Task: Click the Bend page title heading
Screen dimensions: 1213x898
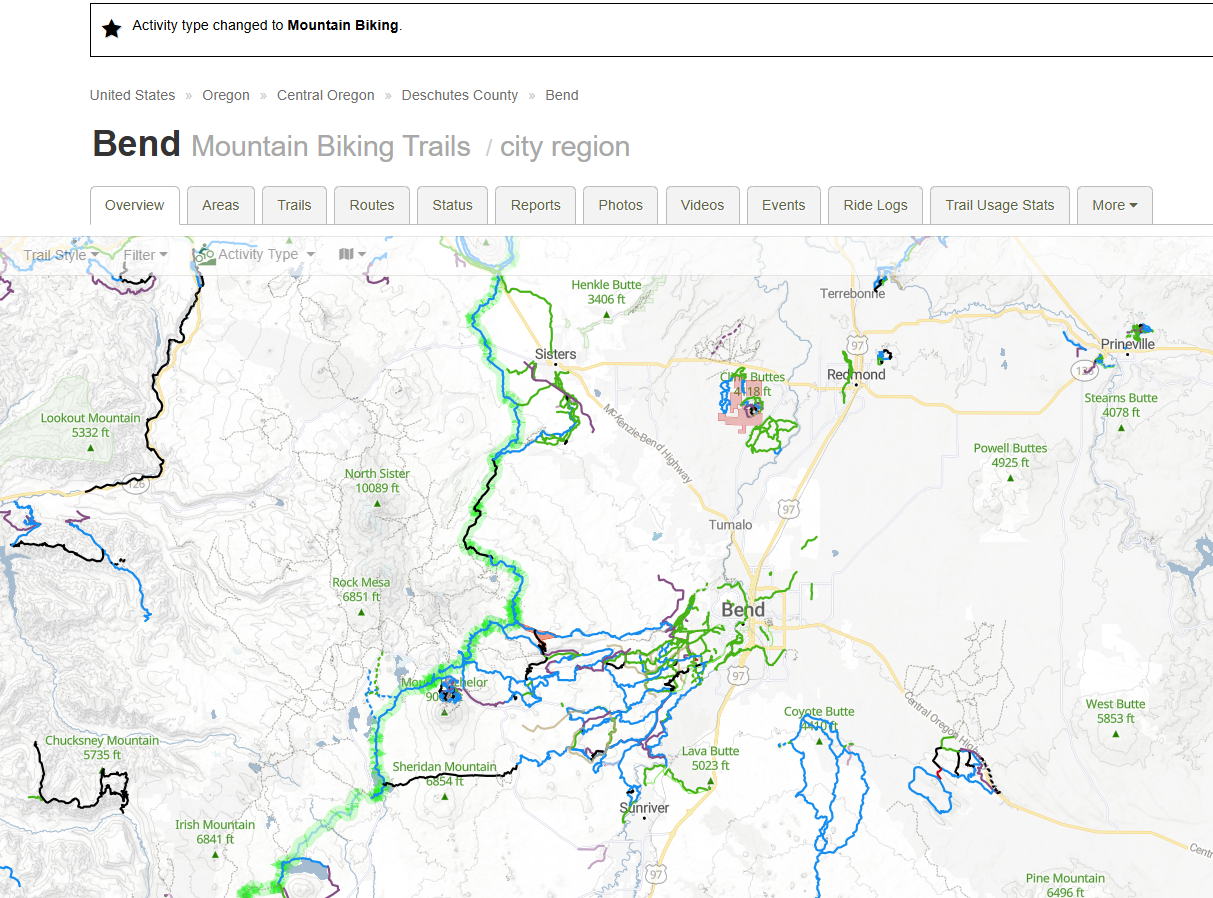Action: point(136,144)
